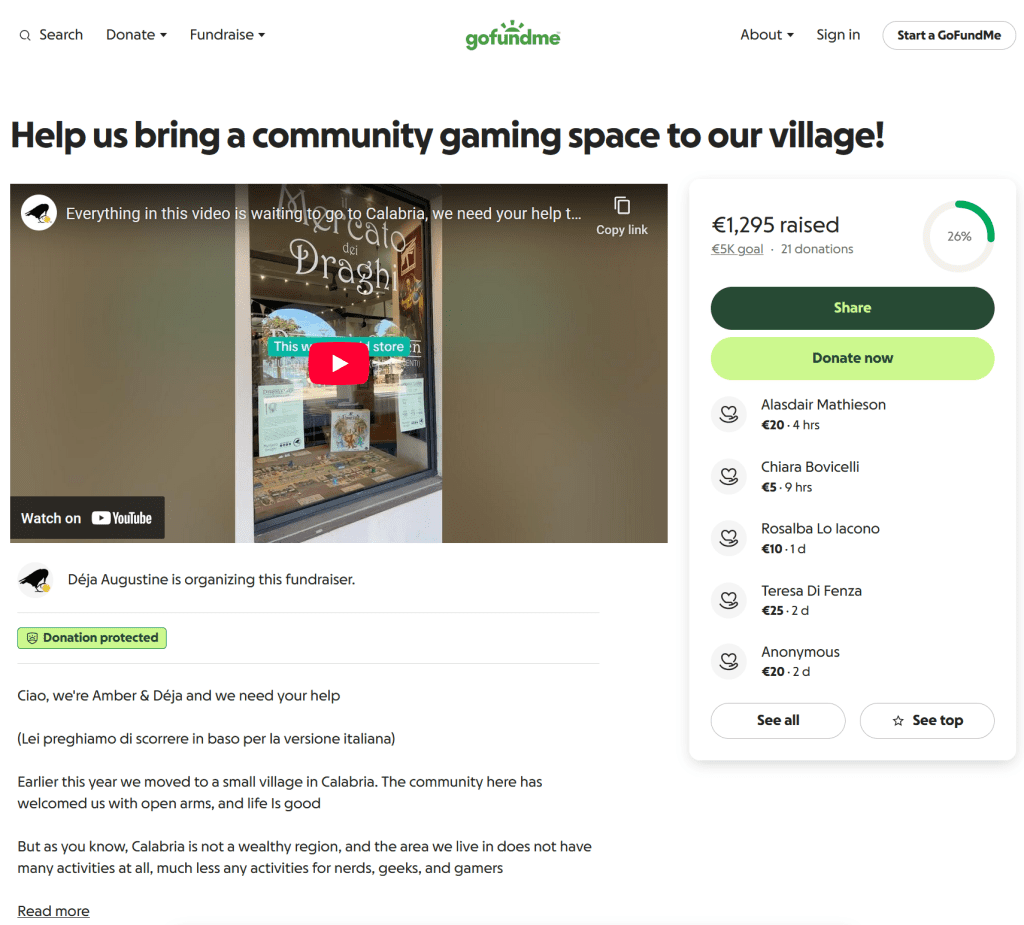Expand the Fundraise dropdown menu
Image resolution: width=1024 pixels, height=925 pixels.
[x=227, y=35]
